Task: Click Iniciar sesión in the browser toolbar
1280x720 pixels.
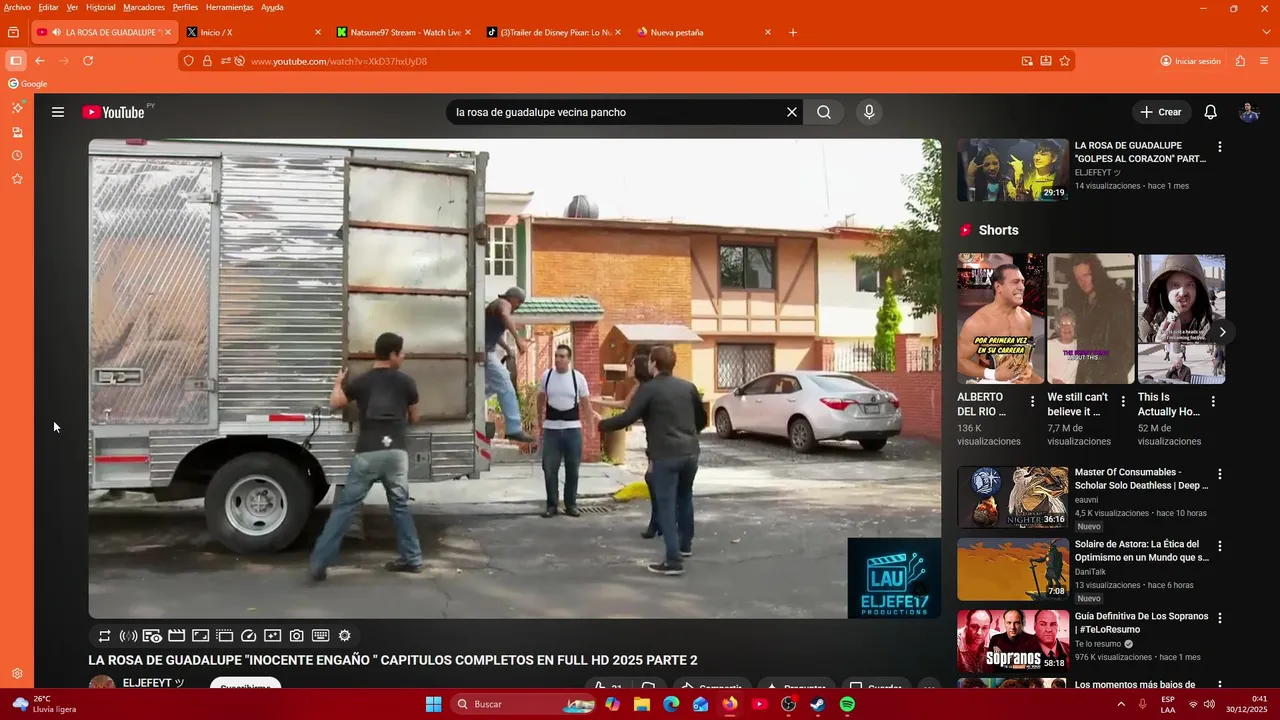Action: click(x=1190, y=61)
